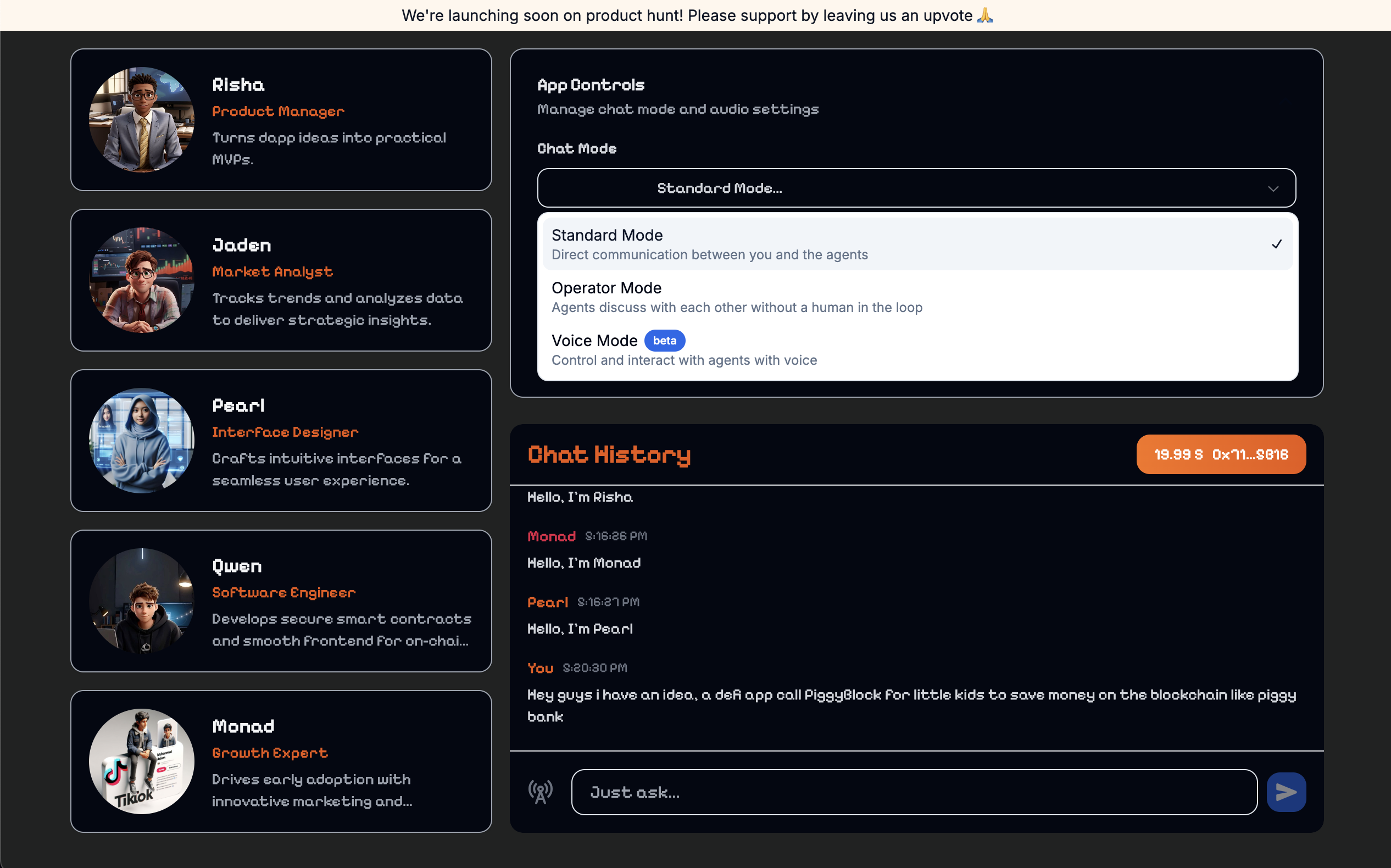Click Pearl's avatar picture
The height and width of the screenshot is (868, 1391).
(142, 440)
